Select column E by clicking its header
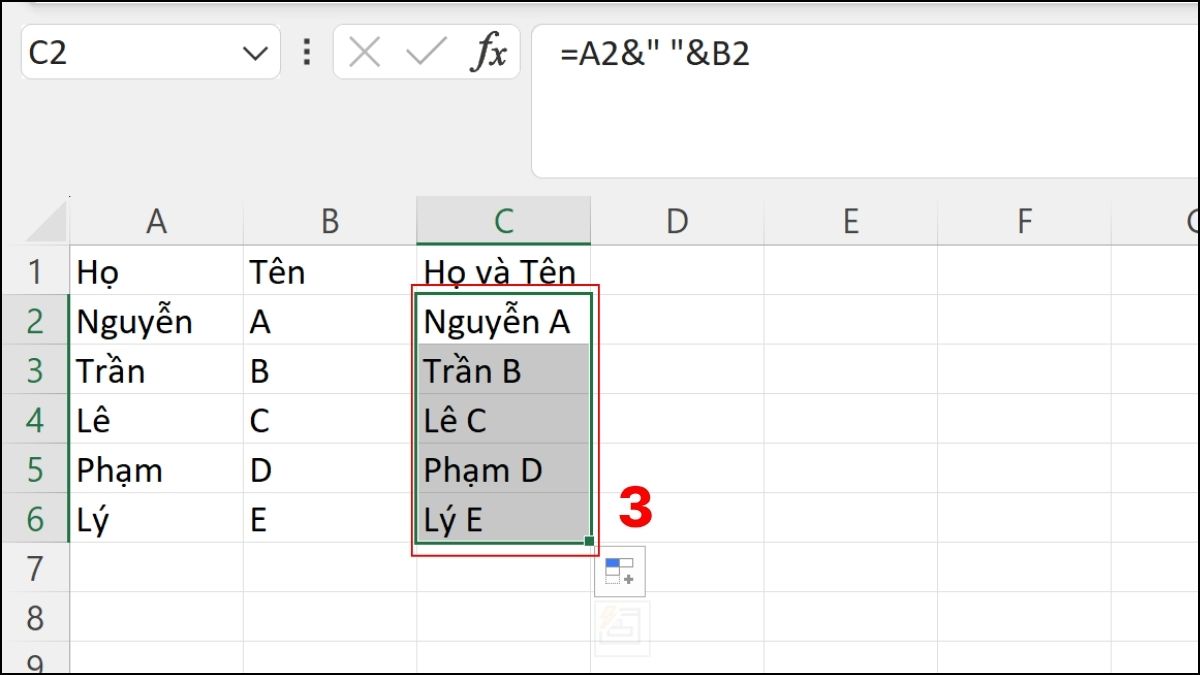The image size is (1200, 675). click(851, 220)
